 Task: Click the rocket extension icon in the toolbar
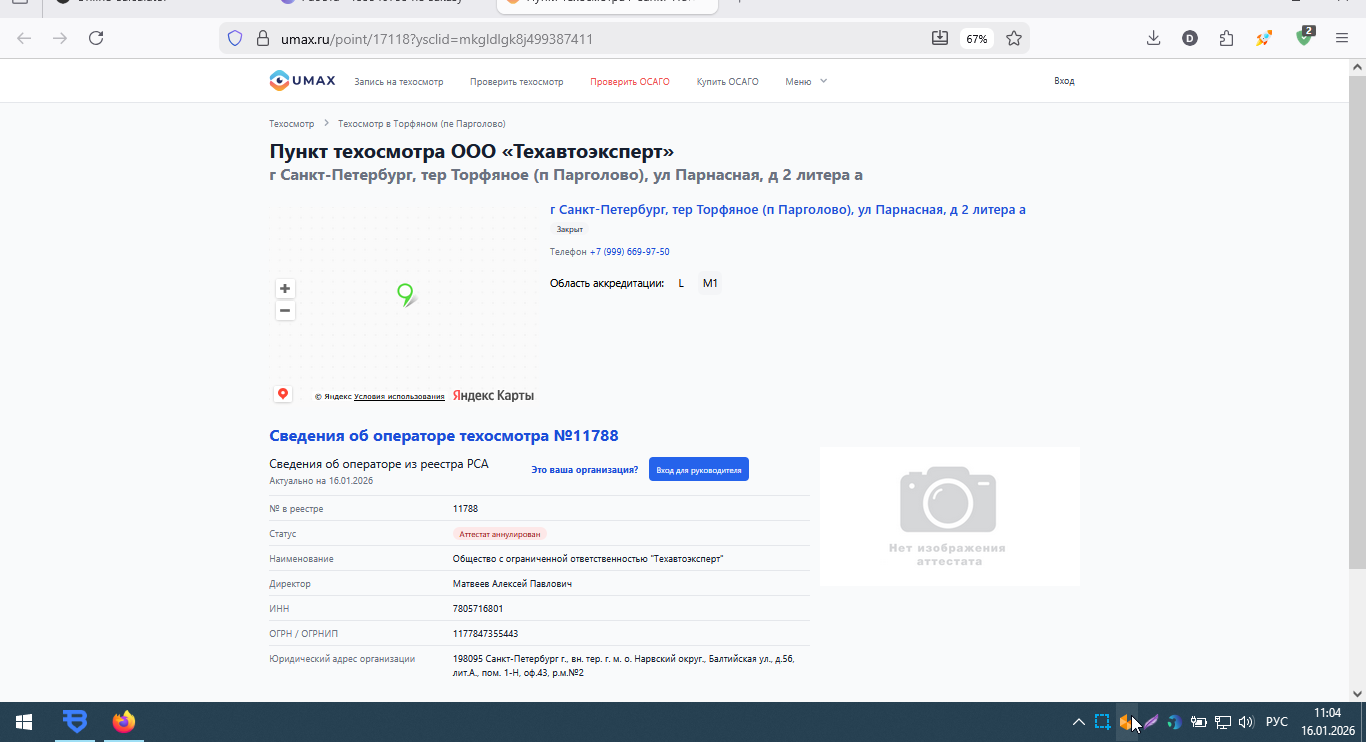(1264, 38)
